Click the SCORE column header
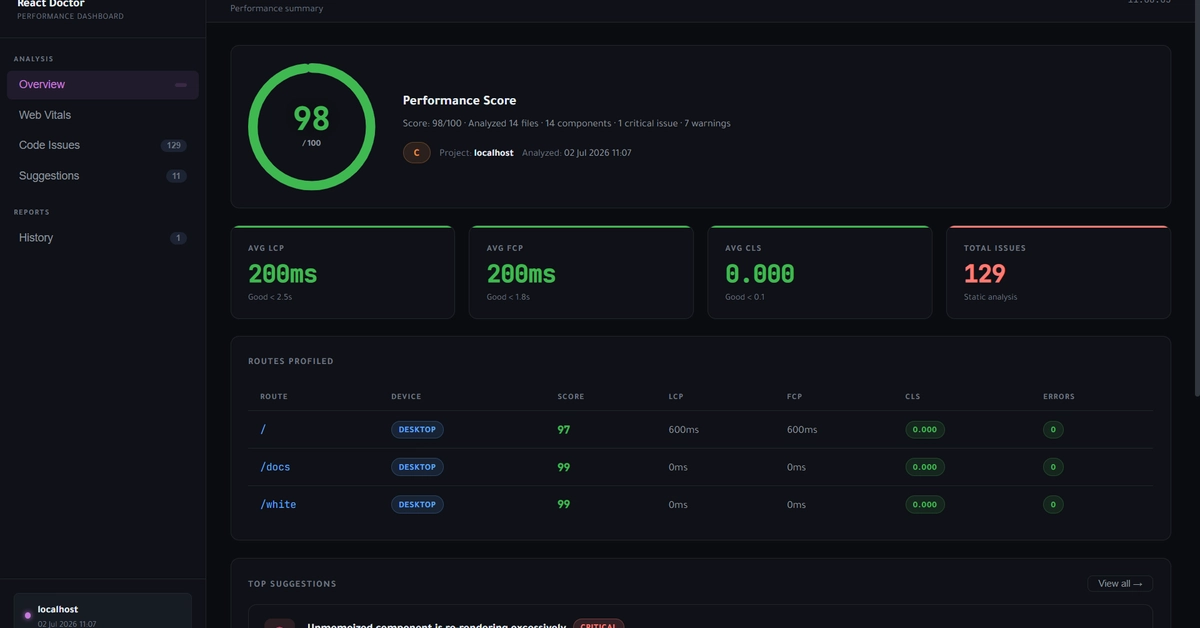This screenshot has width=1200, height=628. click(x=571, y=397)
